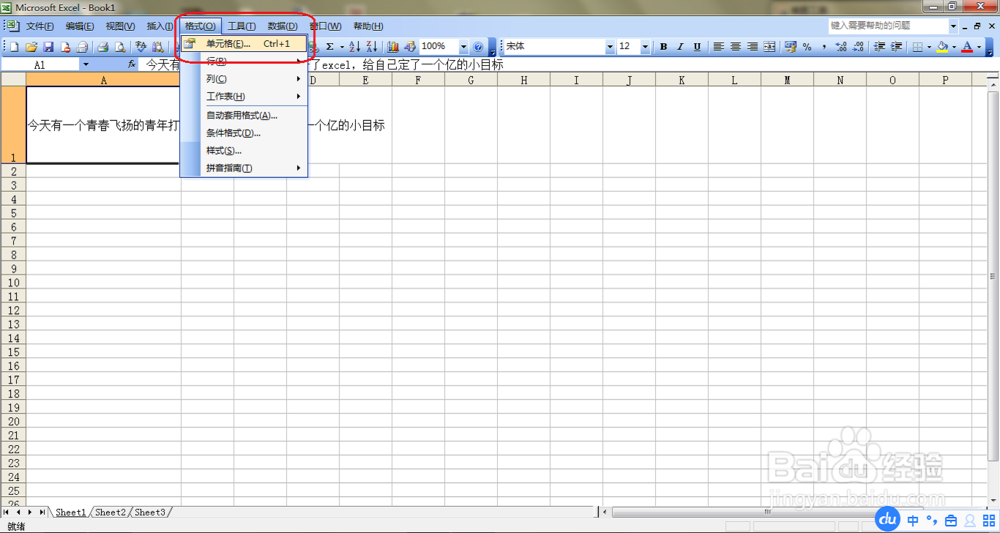Align text left in the cell

pos(719,47)
